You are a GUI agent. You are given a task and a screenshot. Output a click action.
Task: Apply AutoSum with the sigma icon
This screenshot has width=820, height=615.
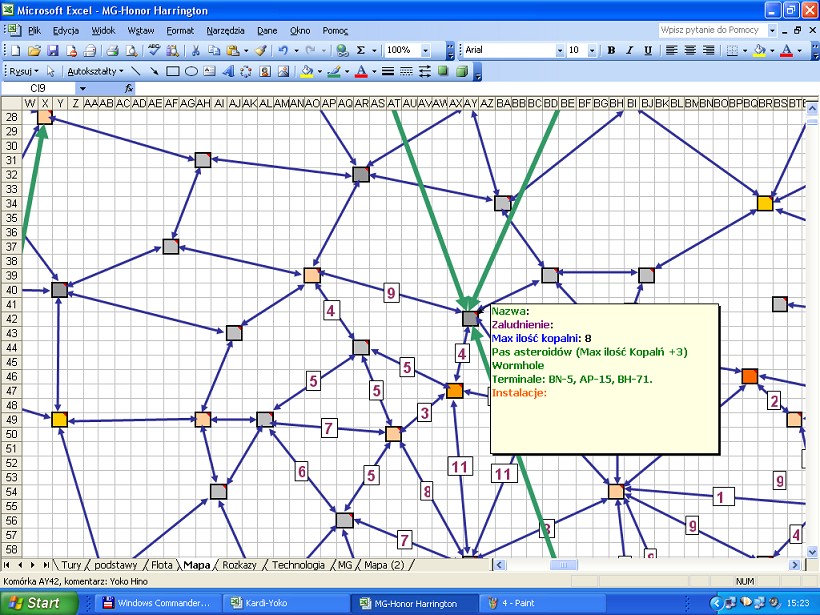coord(360,50)
